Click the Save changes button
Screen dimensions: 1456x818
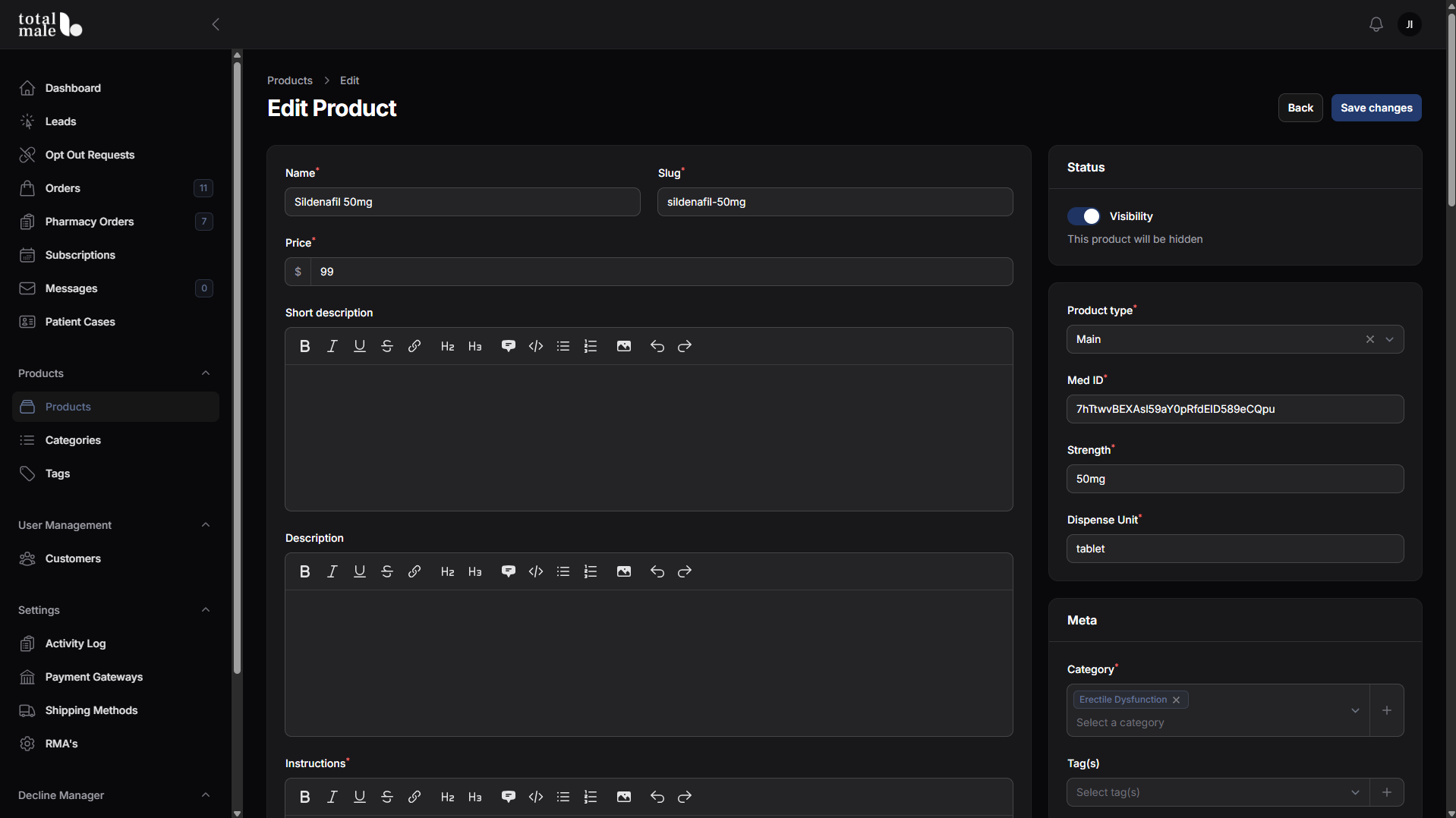pos(1376,108)
